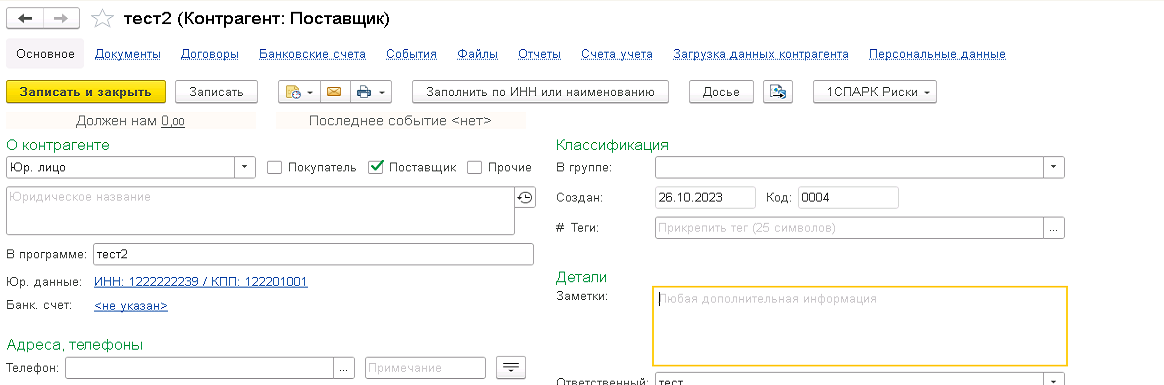Click the Адреса, телефоны section header
The height and width of the screenshot is (385, 1164).
75,344
